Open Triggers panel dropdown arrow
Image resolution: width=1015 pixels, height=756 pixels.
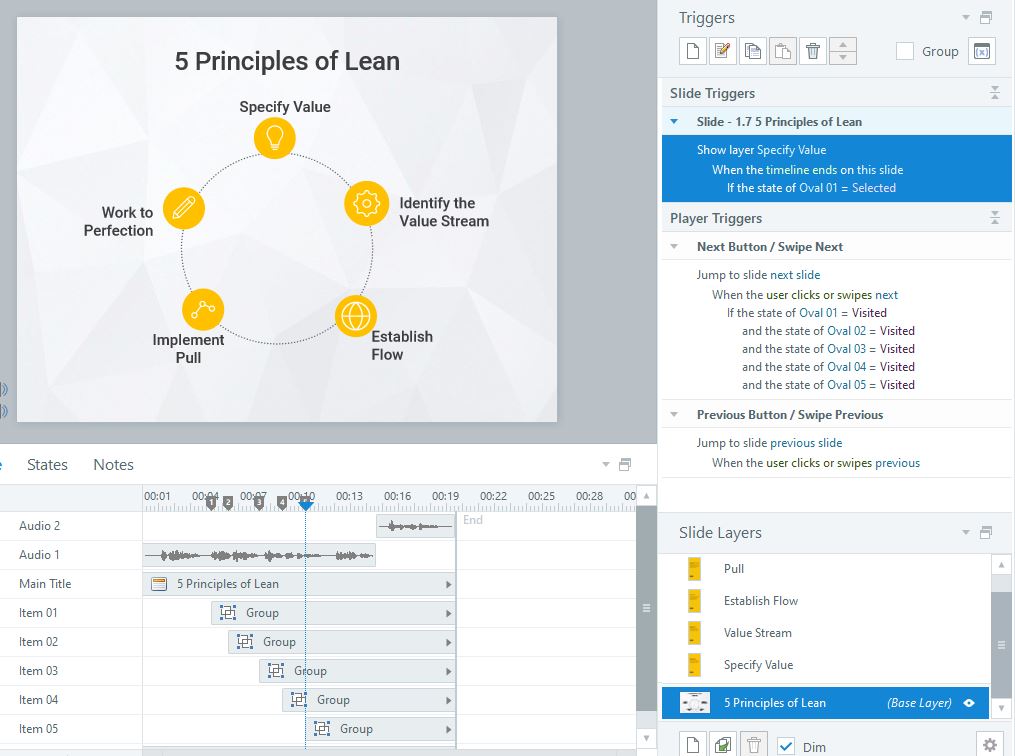(x=966, y=17)
